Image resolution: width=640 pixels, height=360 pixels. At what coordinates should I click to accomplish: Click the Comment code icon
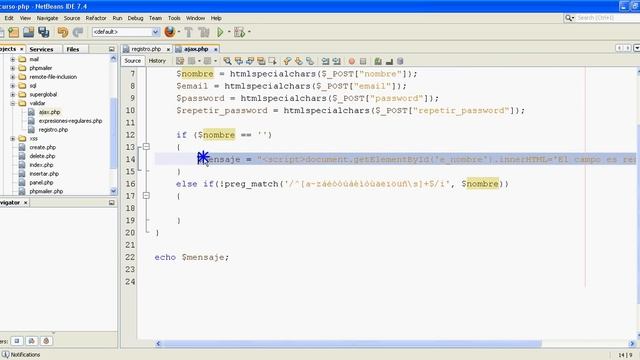pyautogui.click(x=378, y=61)
